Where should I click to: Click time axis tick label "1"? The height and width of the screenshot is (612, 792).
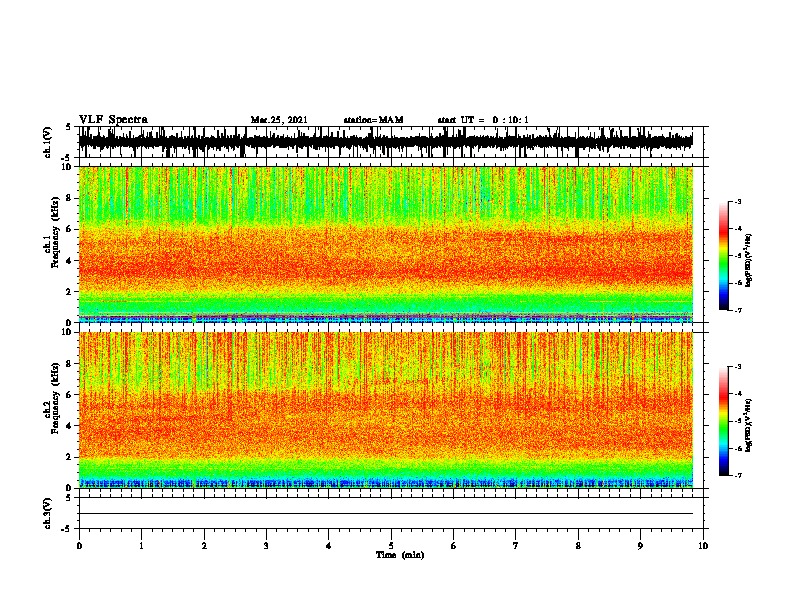141,546
